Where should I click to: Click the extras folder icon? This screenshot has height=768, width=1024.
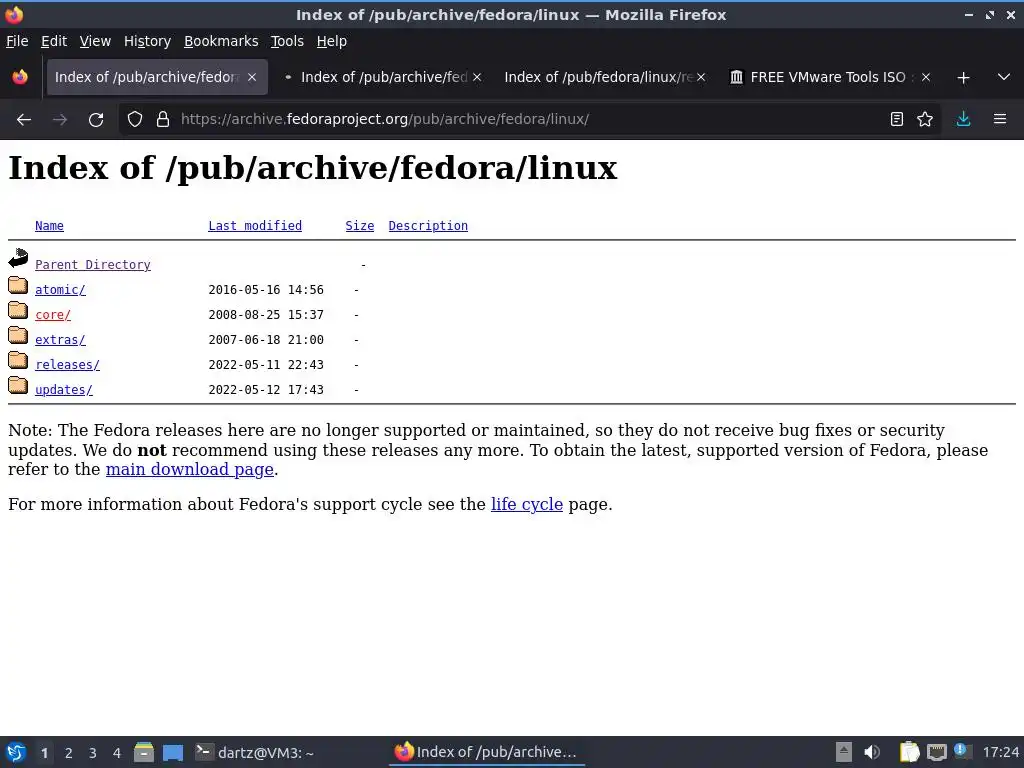tap(18, 336)
